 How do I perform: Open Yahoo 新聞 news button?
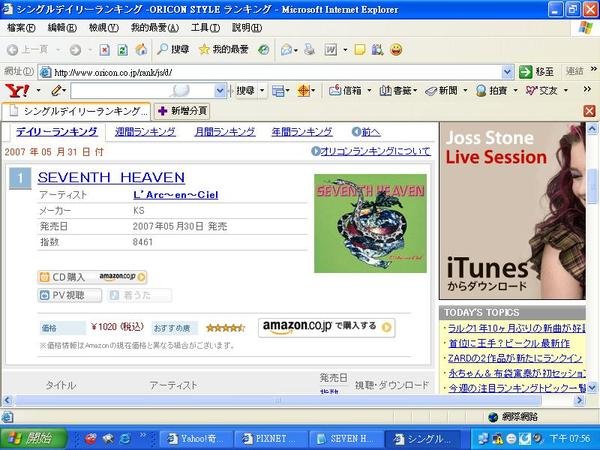(x=442, y=91)
